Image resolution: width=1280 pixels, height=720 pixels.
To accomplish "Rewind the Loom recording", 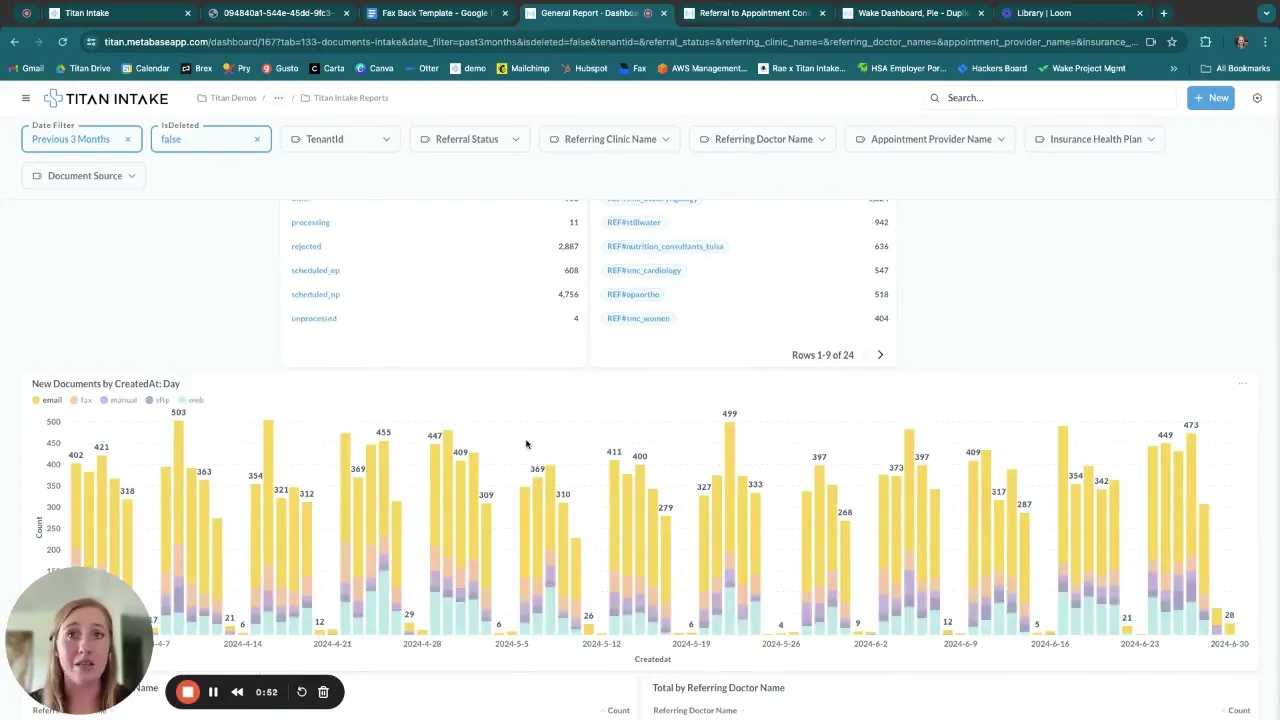I will pos(237,692).
